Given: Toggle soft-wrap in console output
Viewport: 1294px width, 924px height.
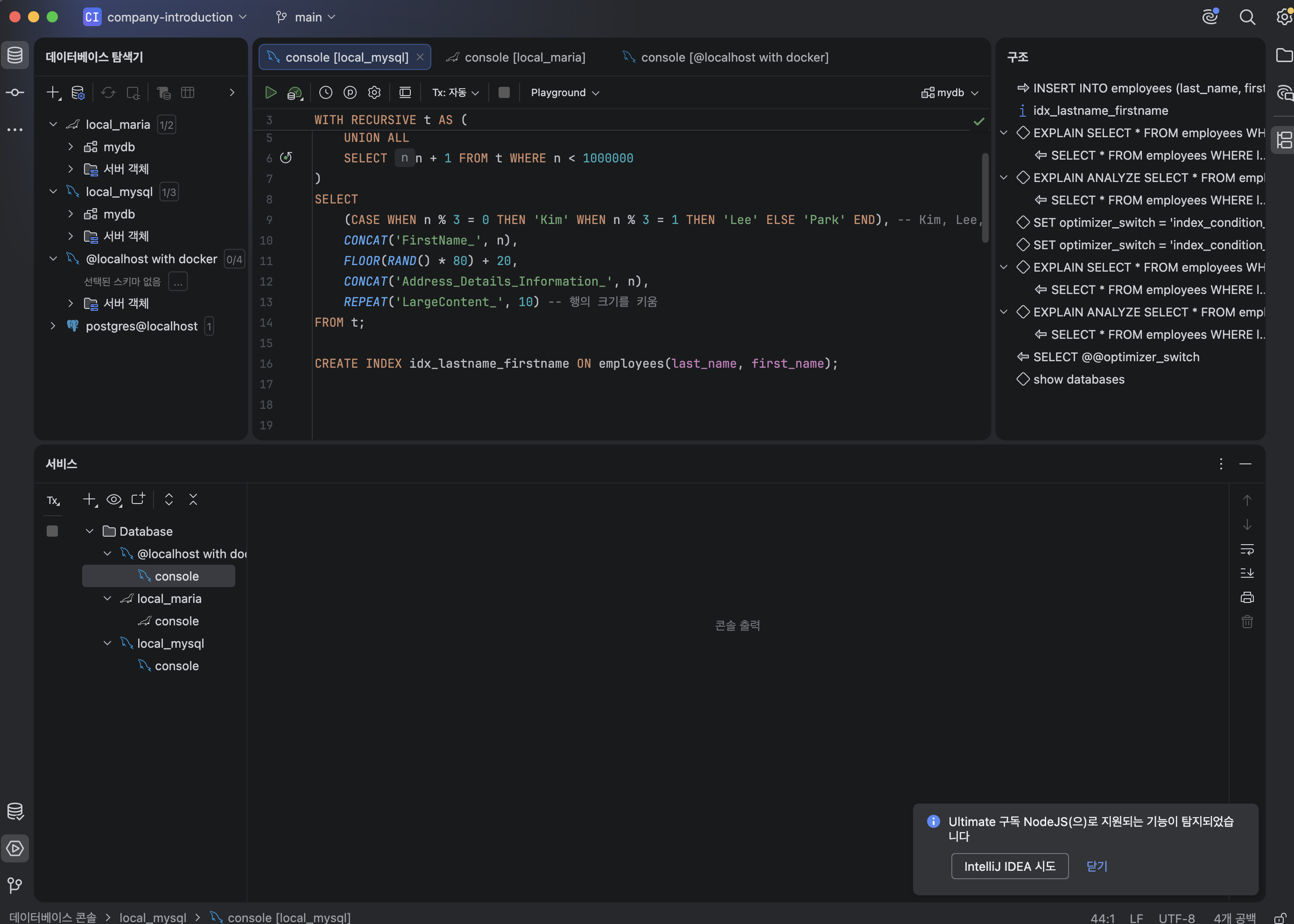Looking at the screenshot, I should (1247, 549).
